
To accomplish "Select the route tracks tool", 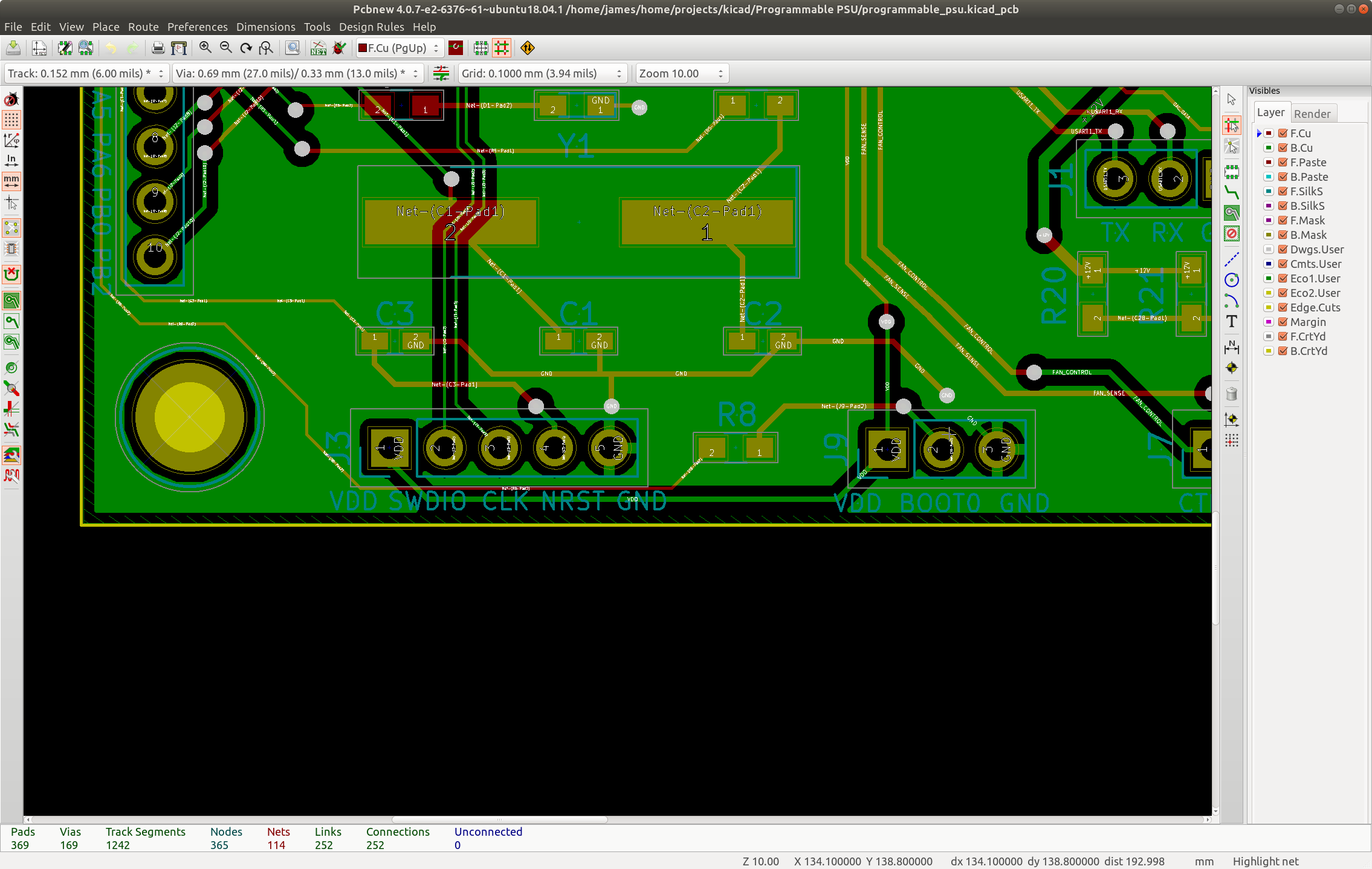I will click(1231, 193).
